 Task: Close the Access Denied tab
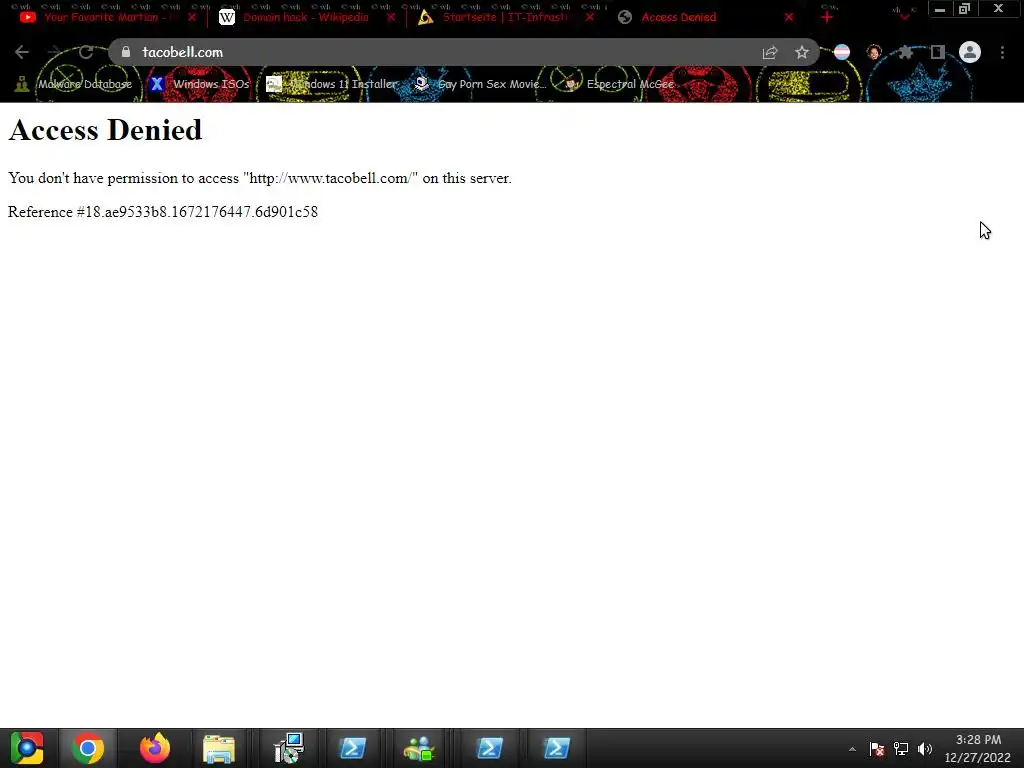[789, 17]
